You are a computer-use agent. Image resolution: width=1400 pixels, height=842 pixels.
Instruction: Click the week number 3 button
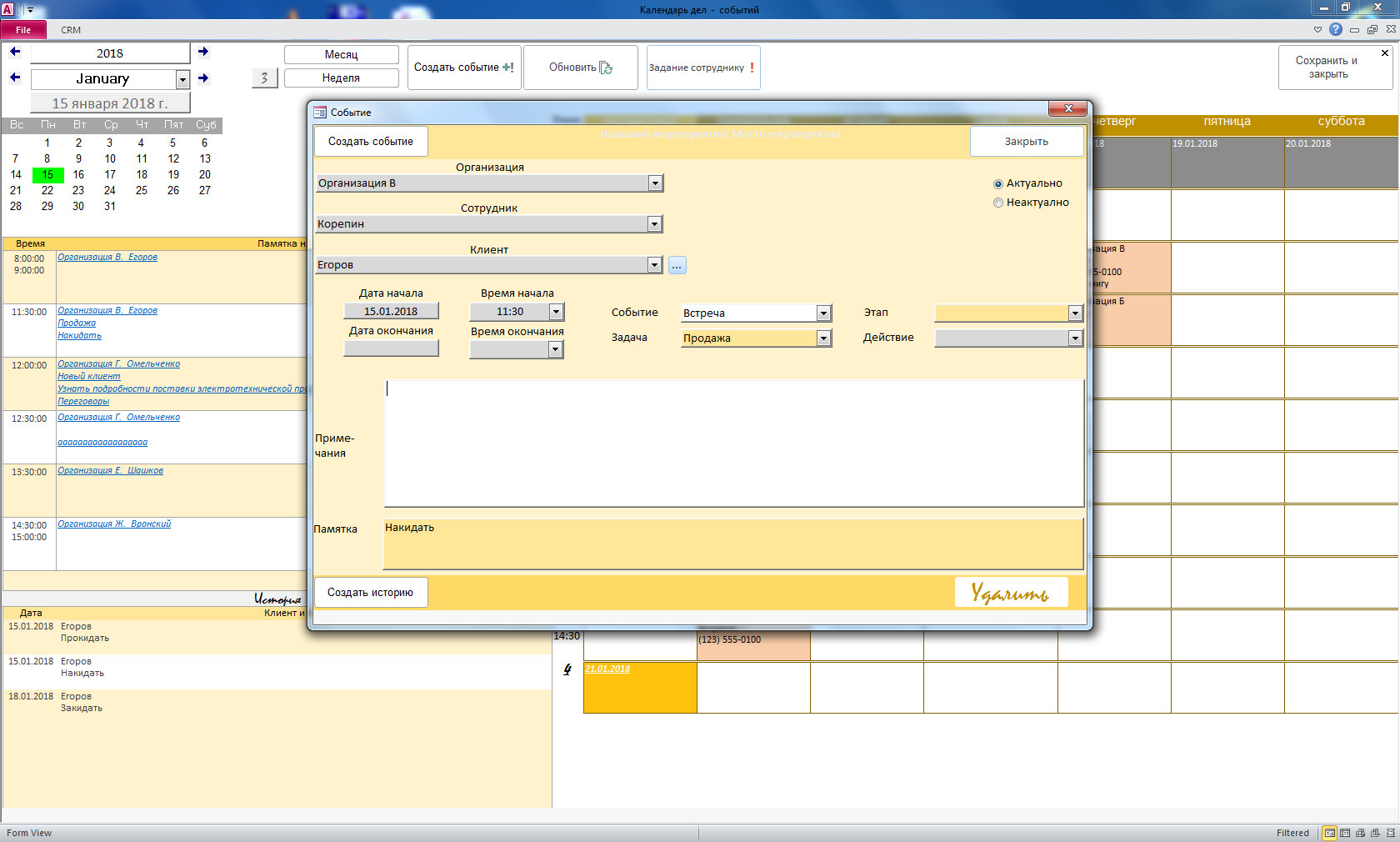264,78
